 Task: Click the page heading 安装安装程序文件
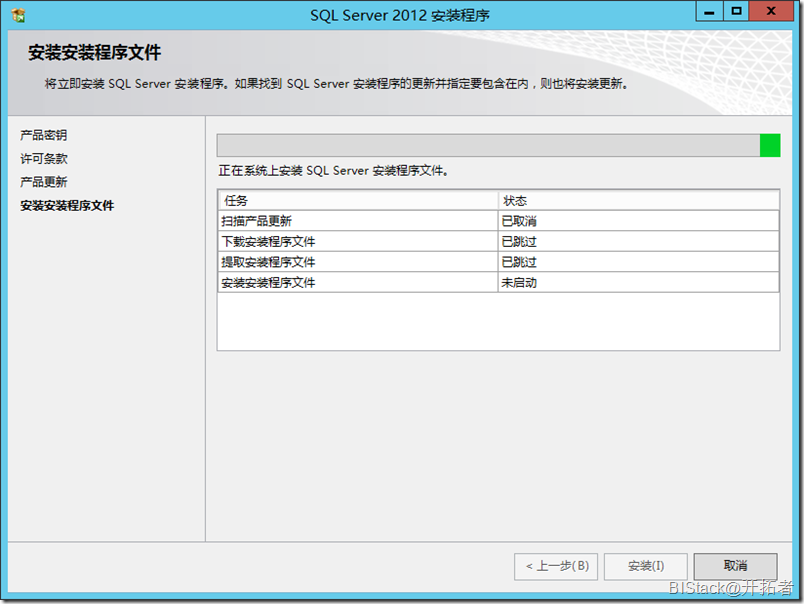pos(94,52)
